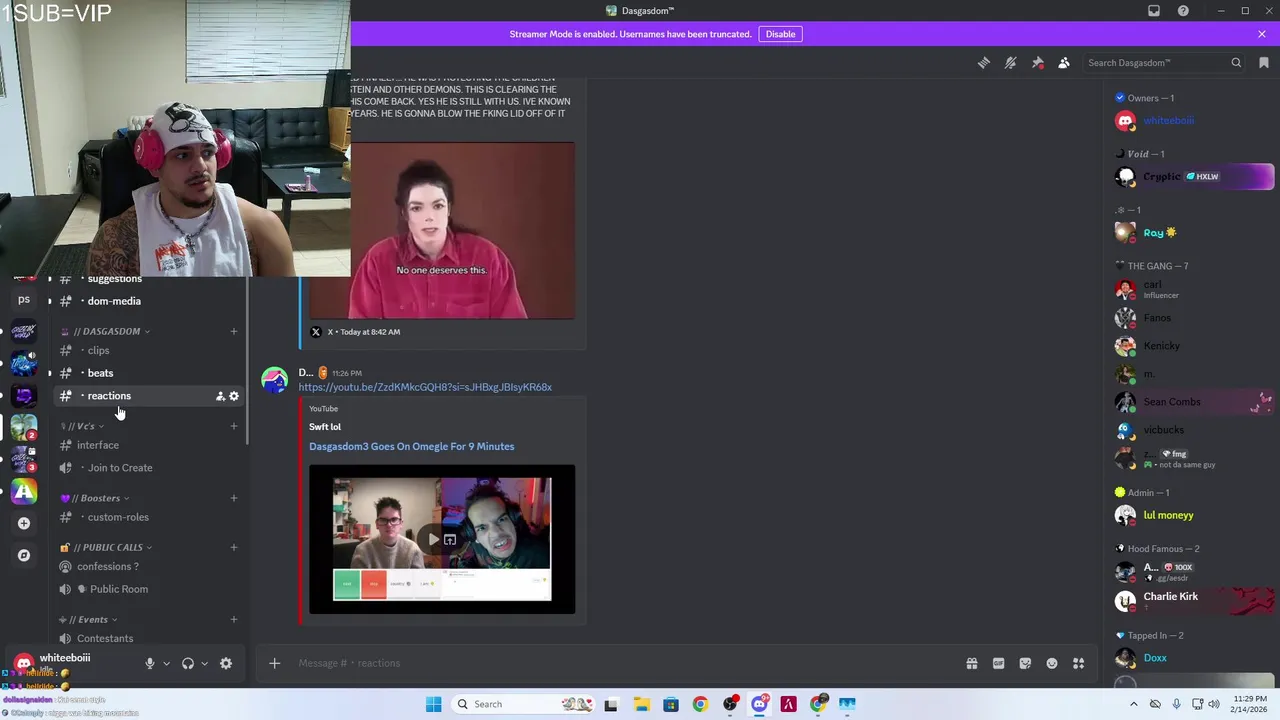1280x720 pixels.
Task: Open headphone output options arrow
Action: click(x=204, y=663)
